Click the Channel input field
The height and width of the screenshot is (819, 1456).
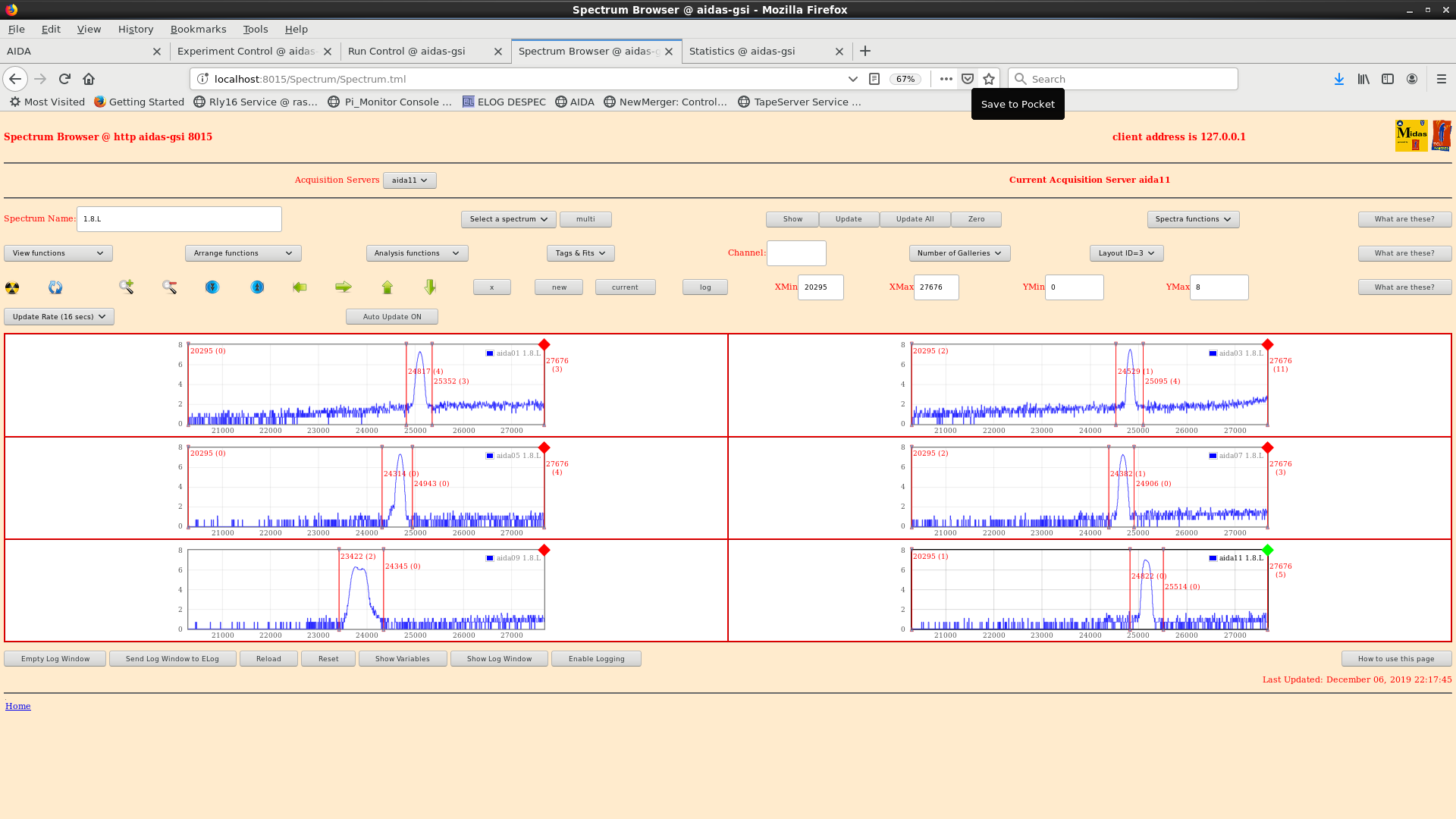[796, 253]
